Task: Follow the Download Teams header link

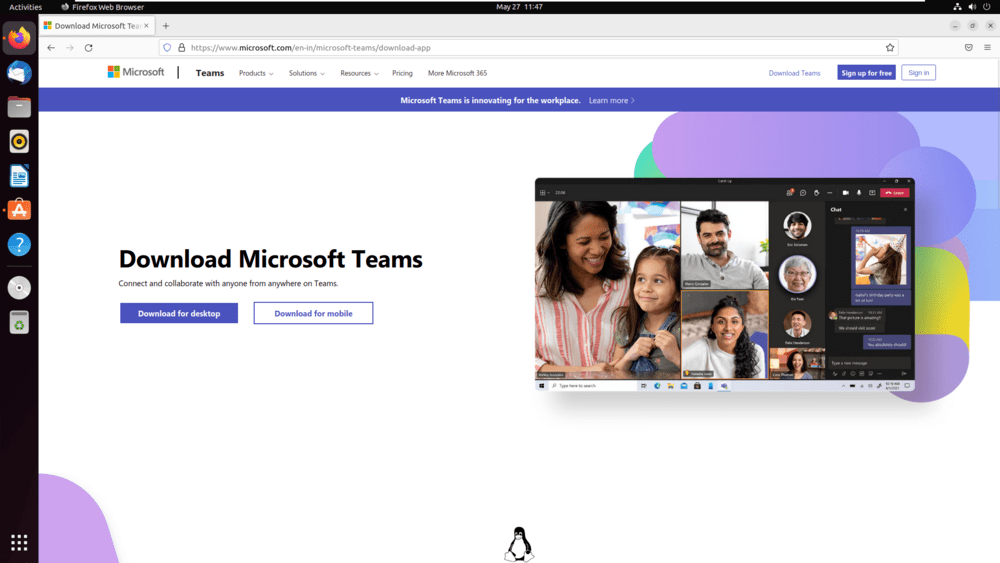Action: tap(794, 73)
